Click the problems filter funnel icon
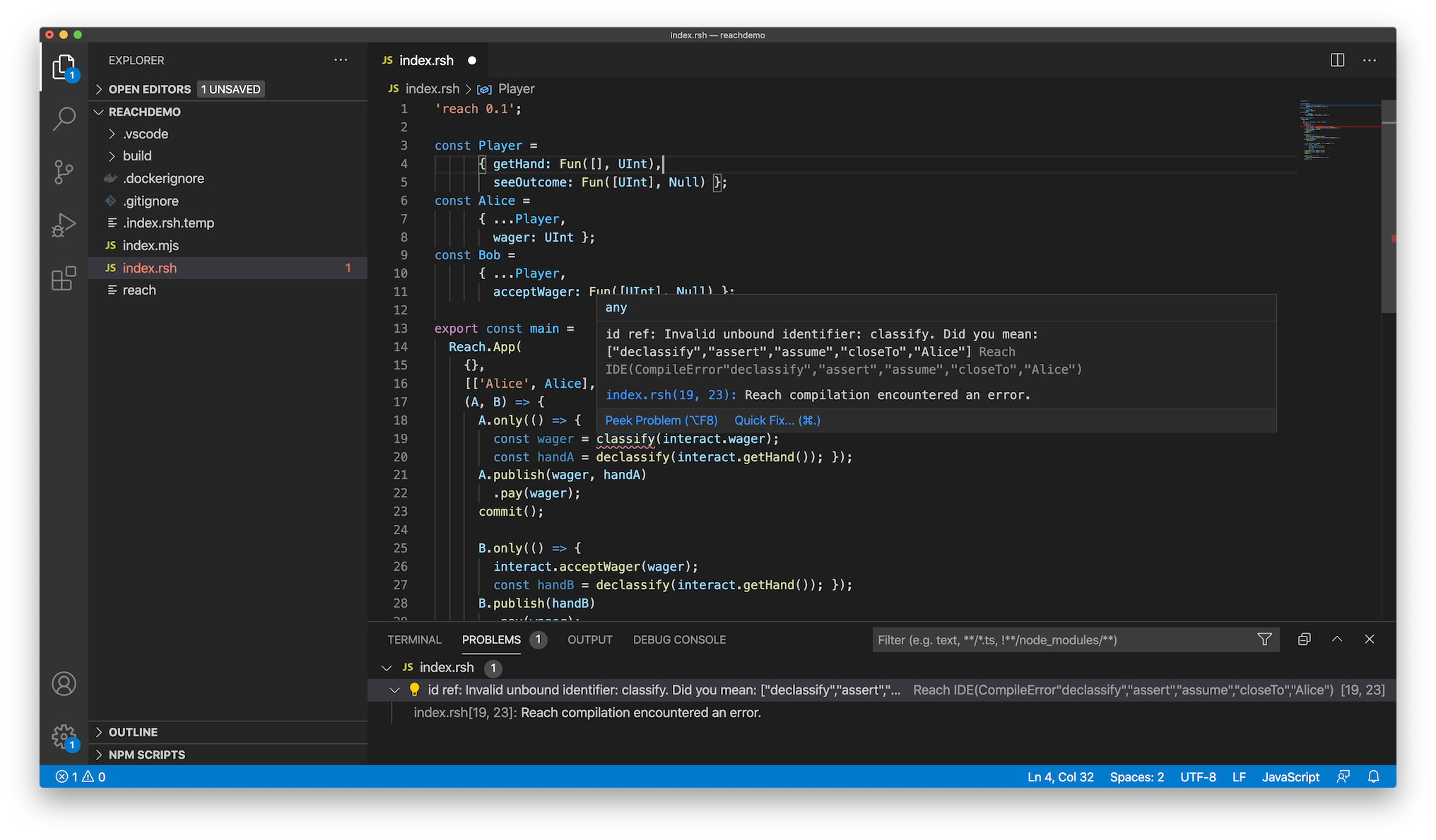 (1264, 639)
